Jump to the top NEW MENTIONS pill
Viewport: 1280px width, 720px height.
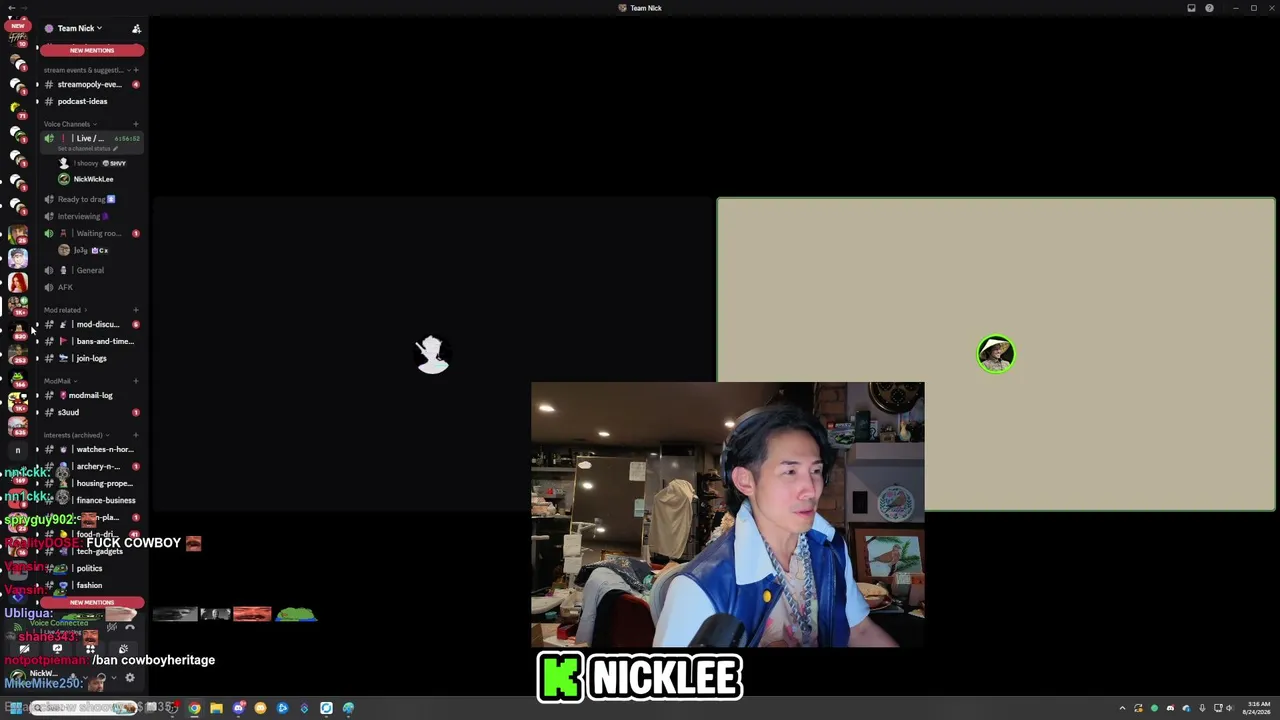[x=92, y=50]
